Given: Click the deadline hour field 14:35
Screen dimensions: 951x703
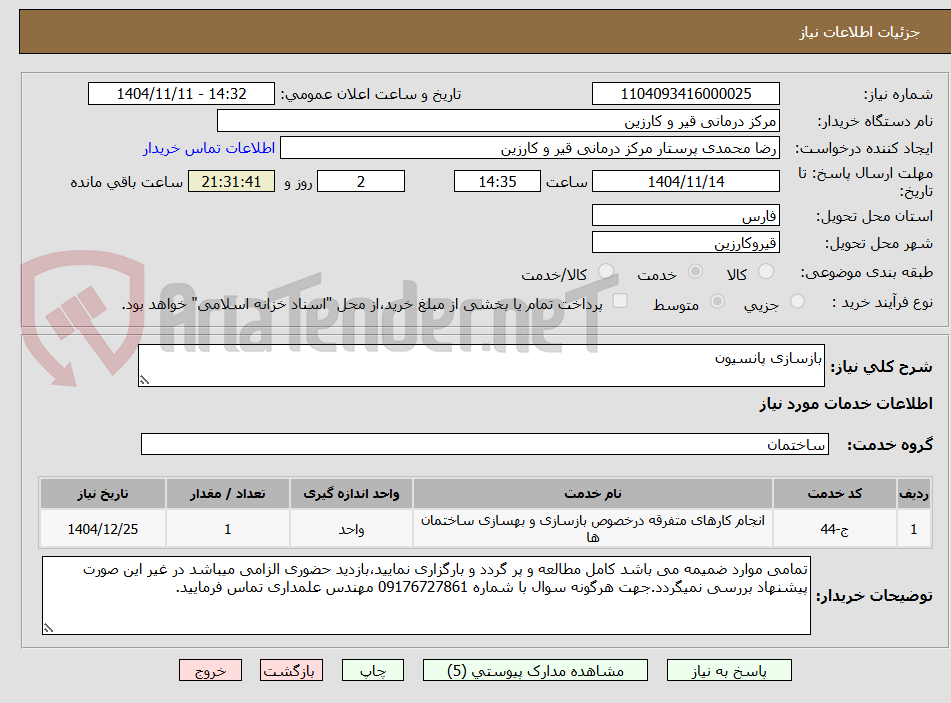Looking at the screenshot, I should coord(497,181).
